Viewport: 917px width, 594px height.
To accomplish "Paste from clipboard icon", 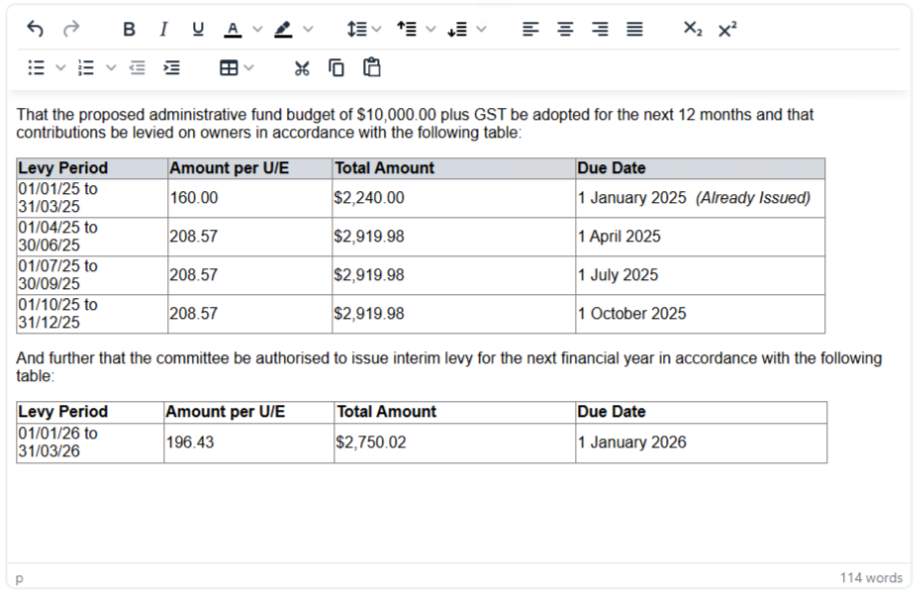I will (x=372, y=67).
